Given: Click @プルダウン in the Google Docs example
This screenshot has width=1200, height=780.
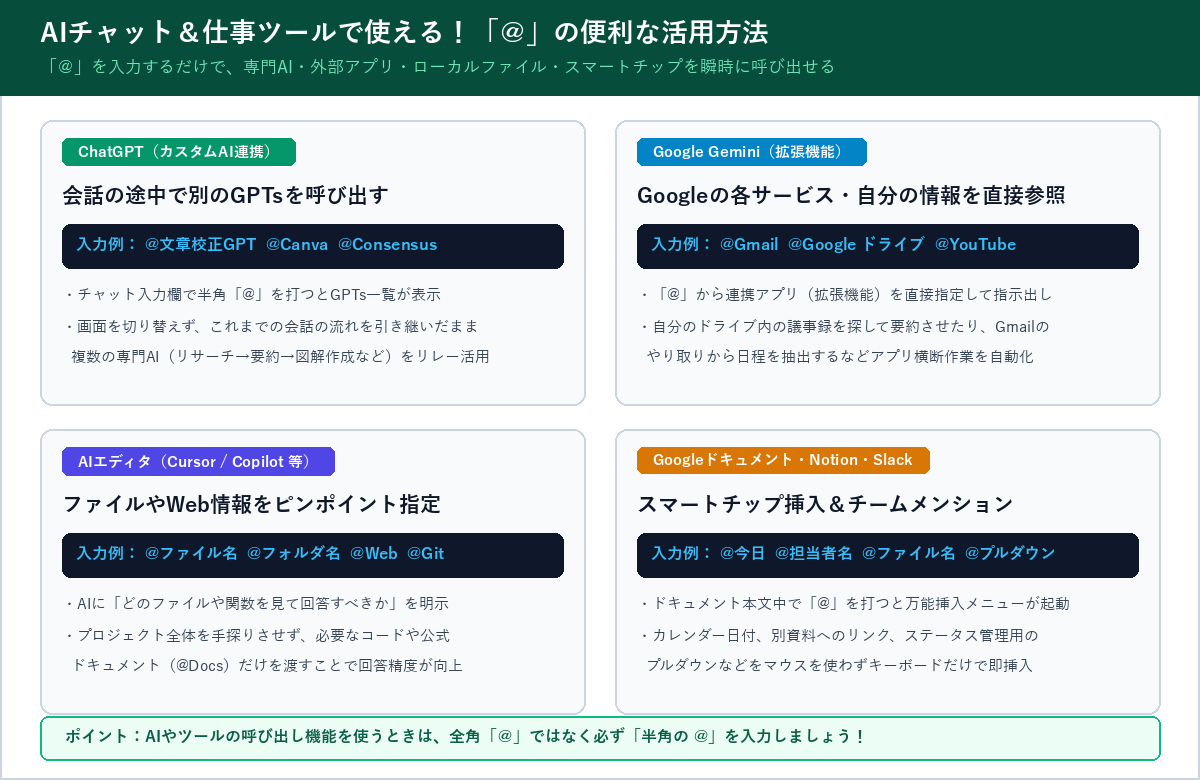Looking at the screenshot, I should coord(1010,554).
